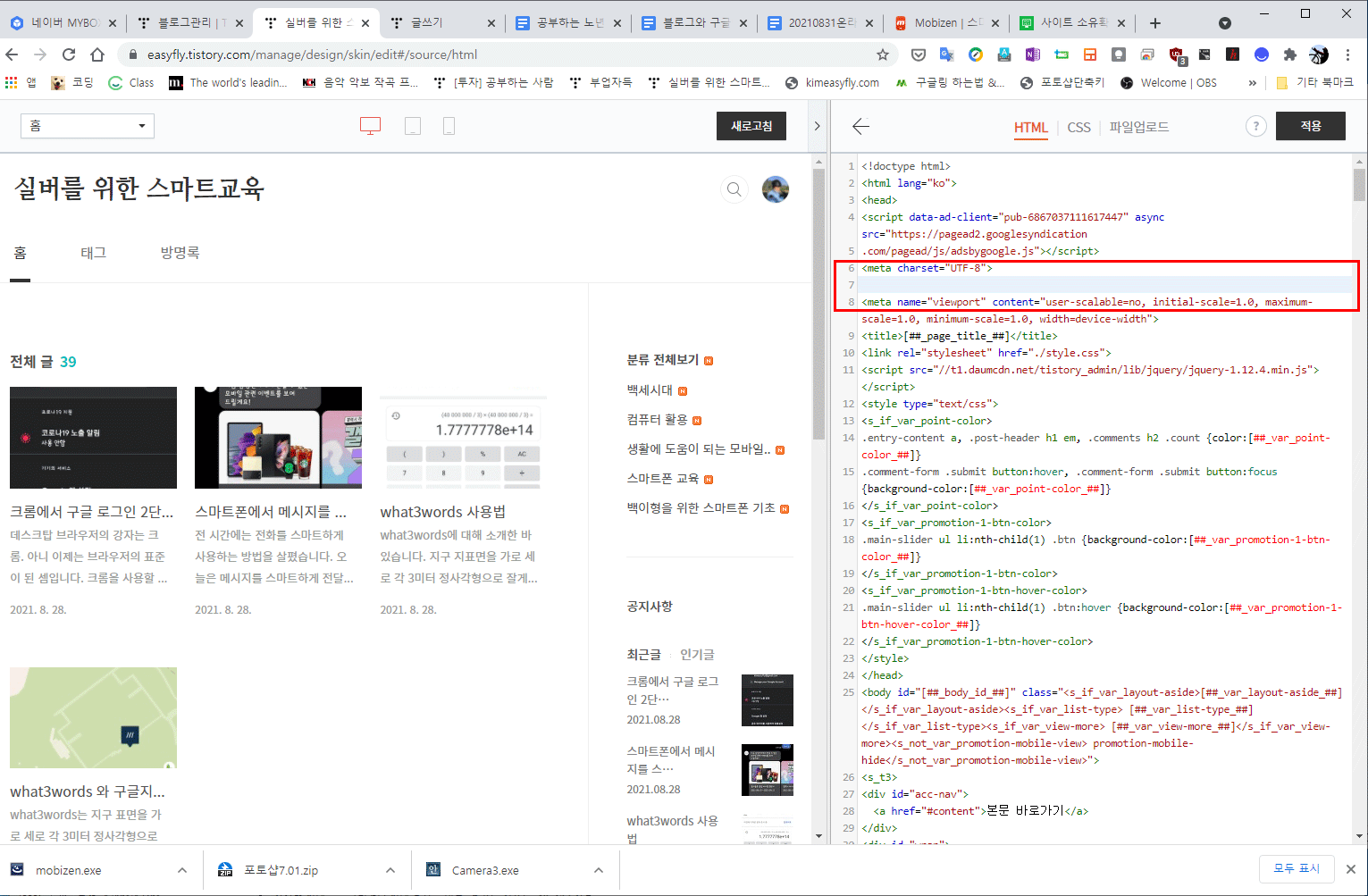Reload the browser page
The height and width of the screenshot is (896, 1368).
pyautogui.click(x=69, y=54)
